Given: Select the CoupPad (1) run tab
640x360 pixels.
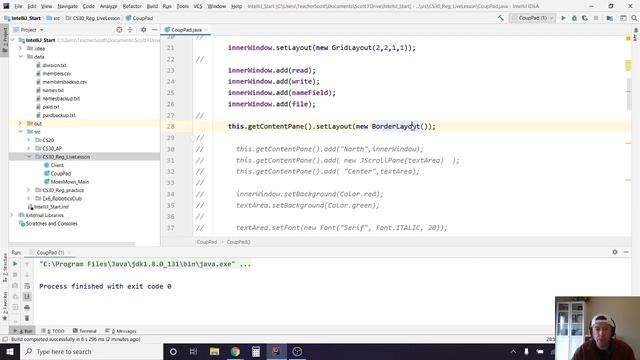Looking at the screenshot, I should pos(50,253).
